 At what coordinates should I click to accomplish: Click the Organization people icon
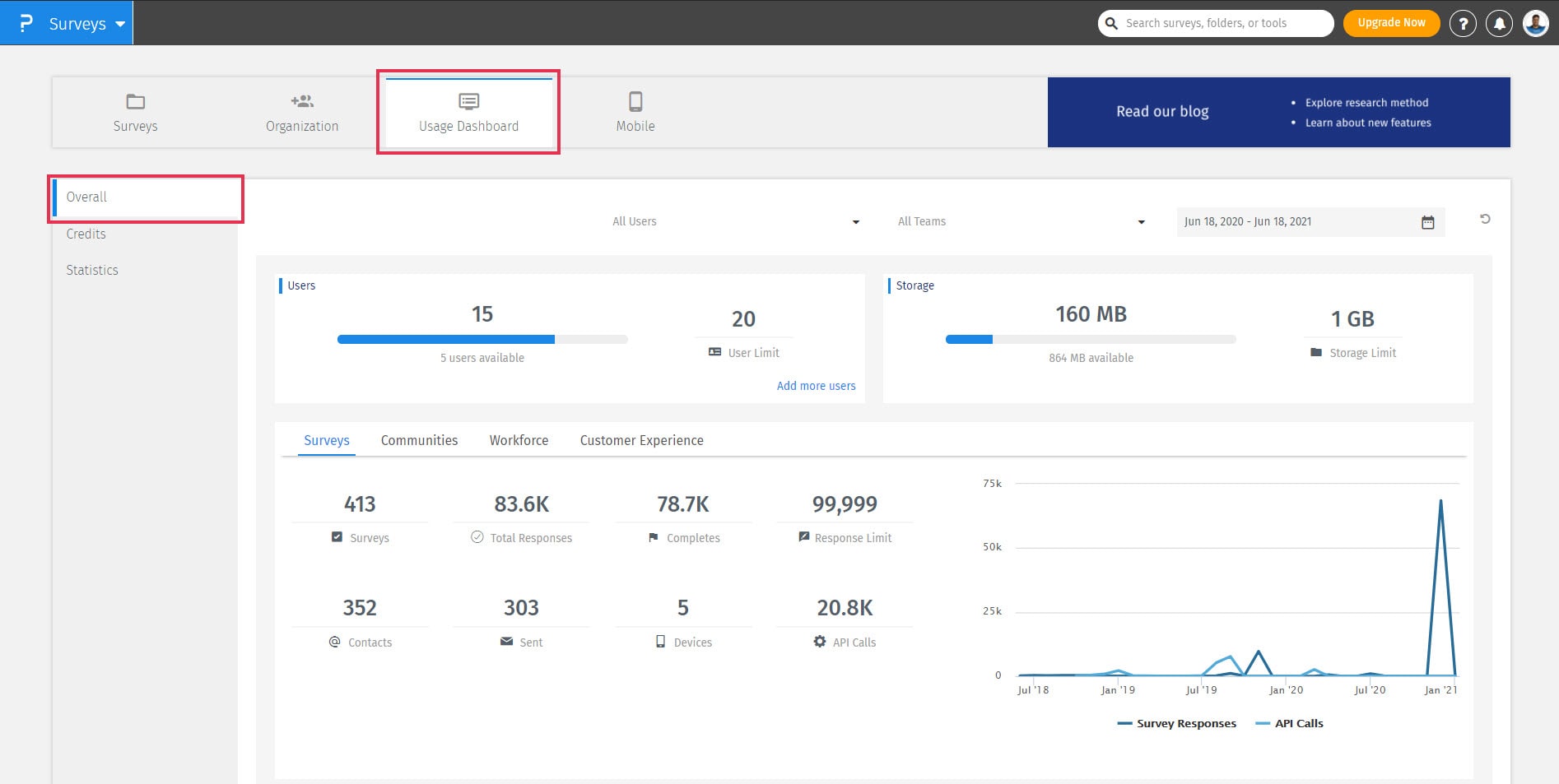tap(302, 102)
